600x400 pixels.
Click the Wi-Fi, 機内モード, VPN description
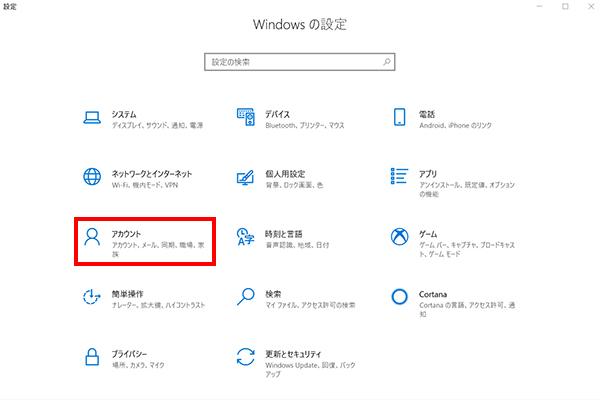click(145, 185)
